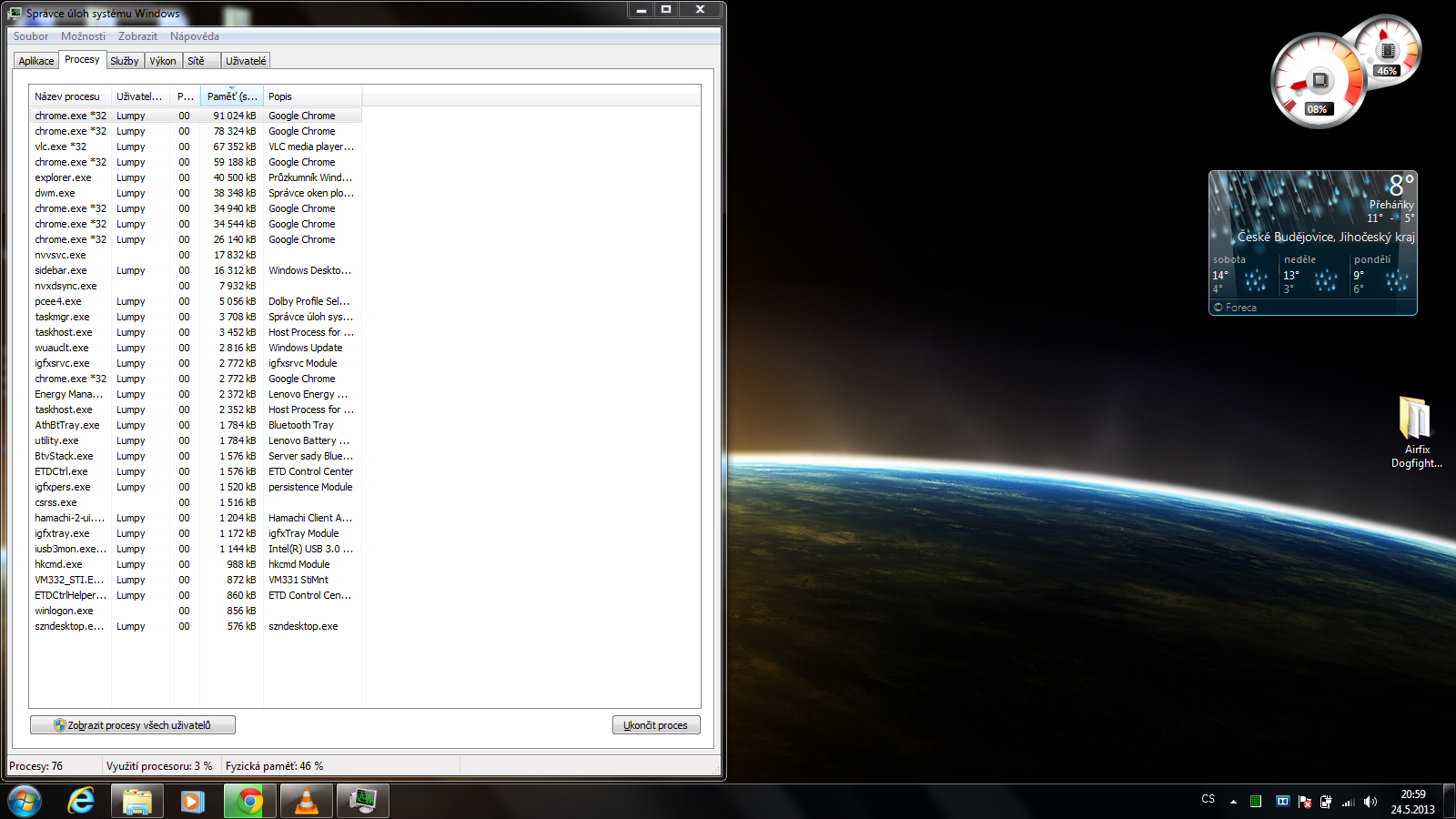The image size is (1456, 819).
Task: Click the memory meter gadget dial
Action: tap(1387, 50)
